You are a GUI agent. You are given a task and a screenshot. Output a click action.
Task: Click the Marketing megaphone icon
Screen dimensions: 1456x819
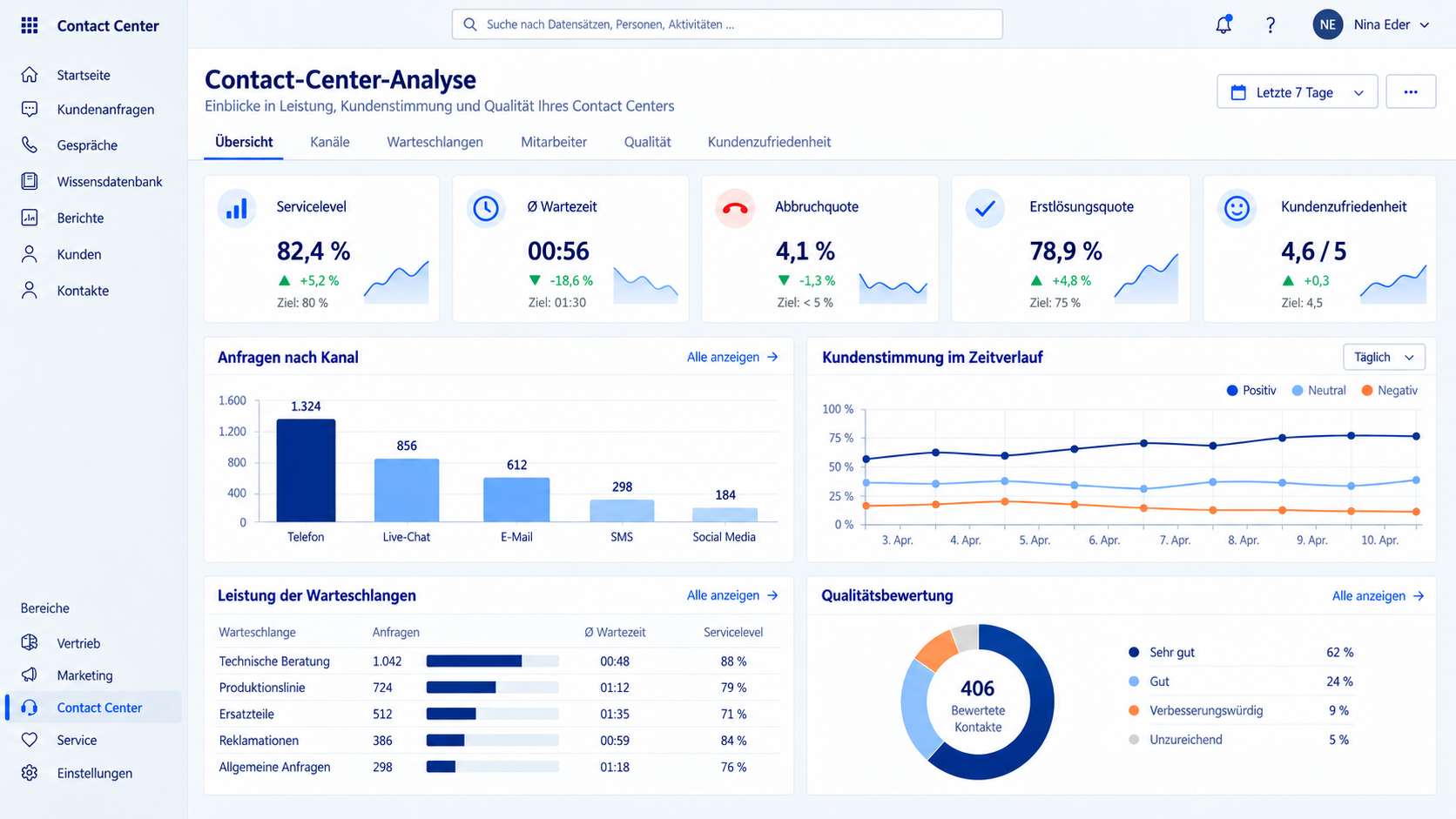(x=30, y=675)
